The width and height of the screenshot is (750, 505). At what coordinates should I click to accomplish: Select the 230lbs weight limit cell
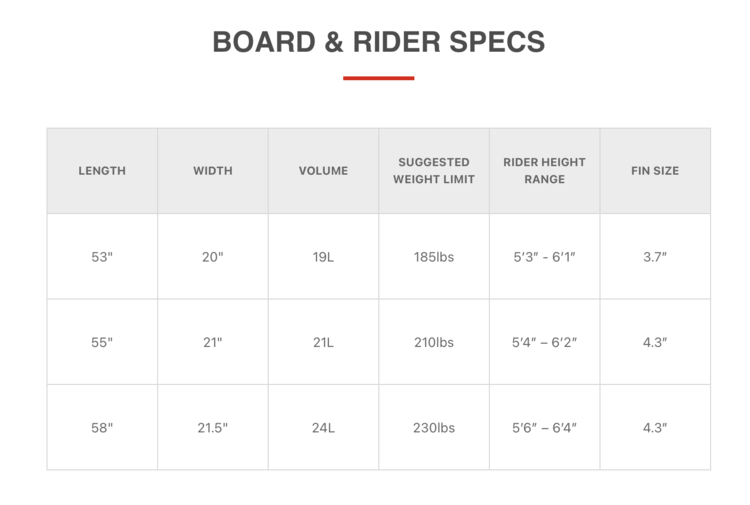point(434,428)
